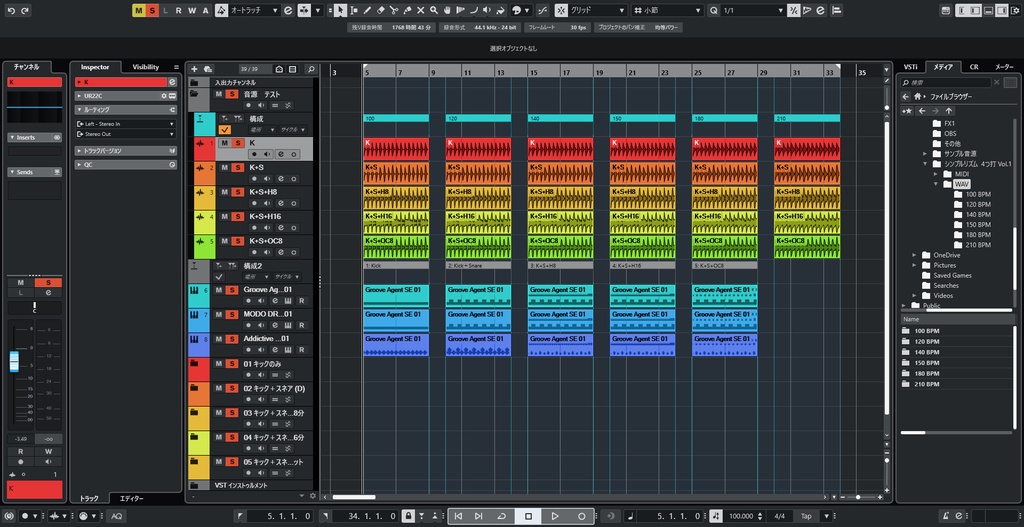Expand the OneDrive folder in file browser
Viewport: 1024px width, 527px height.
click(x=915, y=255)
